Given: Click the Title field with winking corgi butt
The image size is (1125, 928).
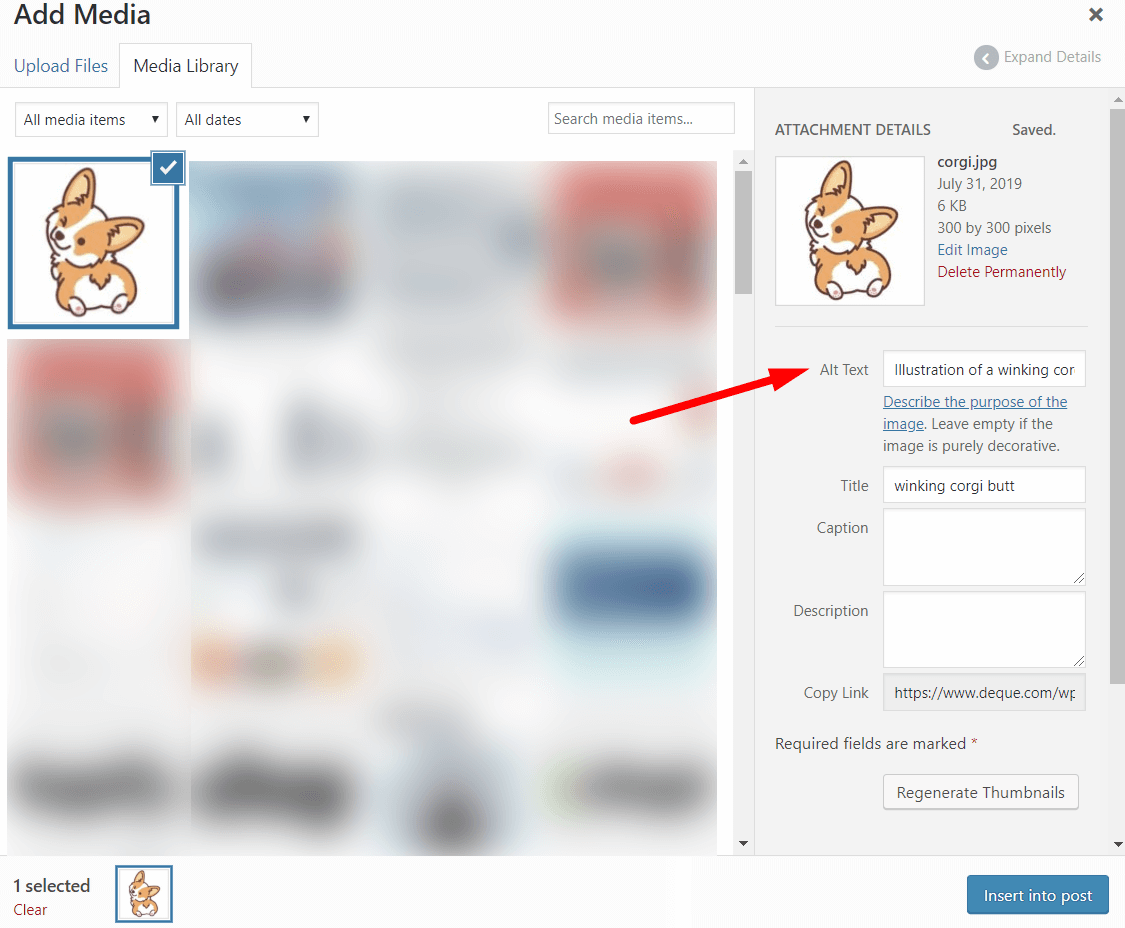Looking at the screenshot, I should pos(984,485).
